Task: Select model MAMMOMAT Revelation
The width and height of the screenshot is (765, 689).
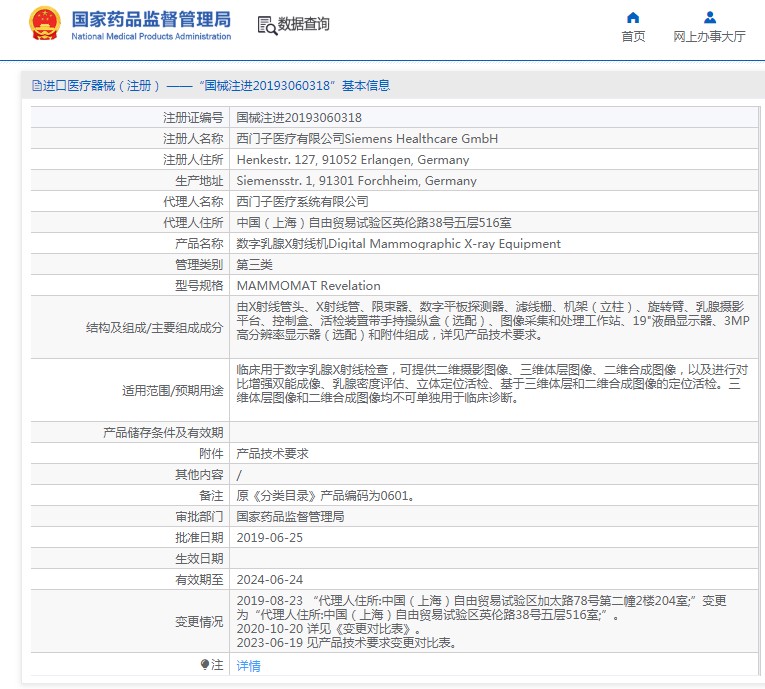Action: 308,285
